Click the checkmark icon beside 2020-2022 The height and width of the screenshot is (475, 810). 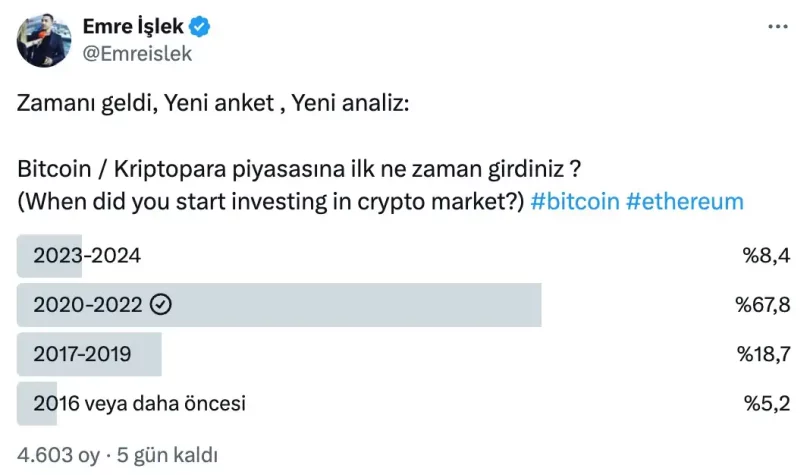click(x=160, y=305)
